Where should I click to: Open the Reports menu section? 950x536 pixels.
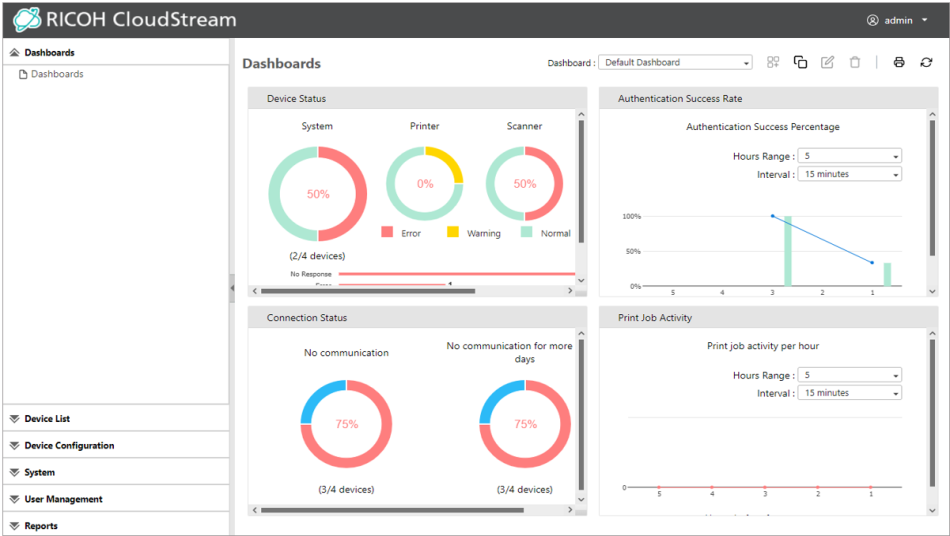(41, 526)
